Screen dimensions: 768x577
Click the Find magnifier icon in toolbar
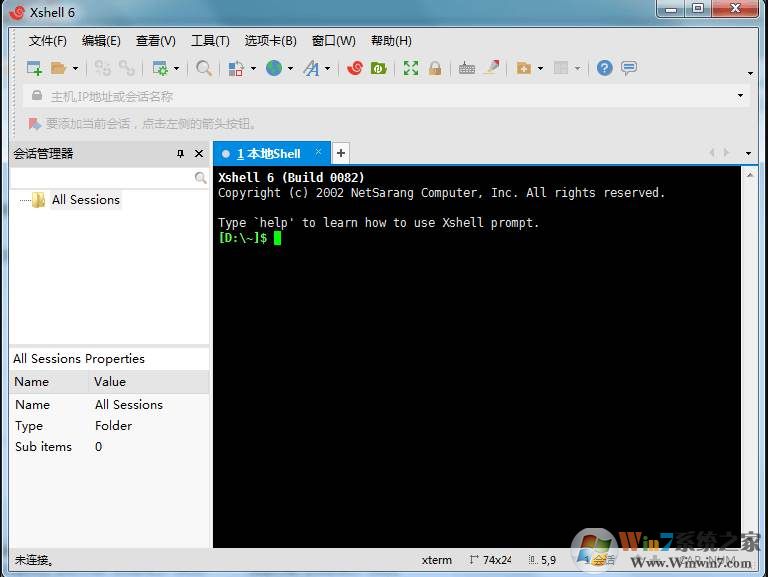[x=204, y=68]
